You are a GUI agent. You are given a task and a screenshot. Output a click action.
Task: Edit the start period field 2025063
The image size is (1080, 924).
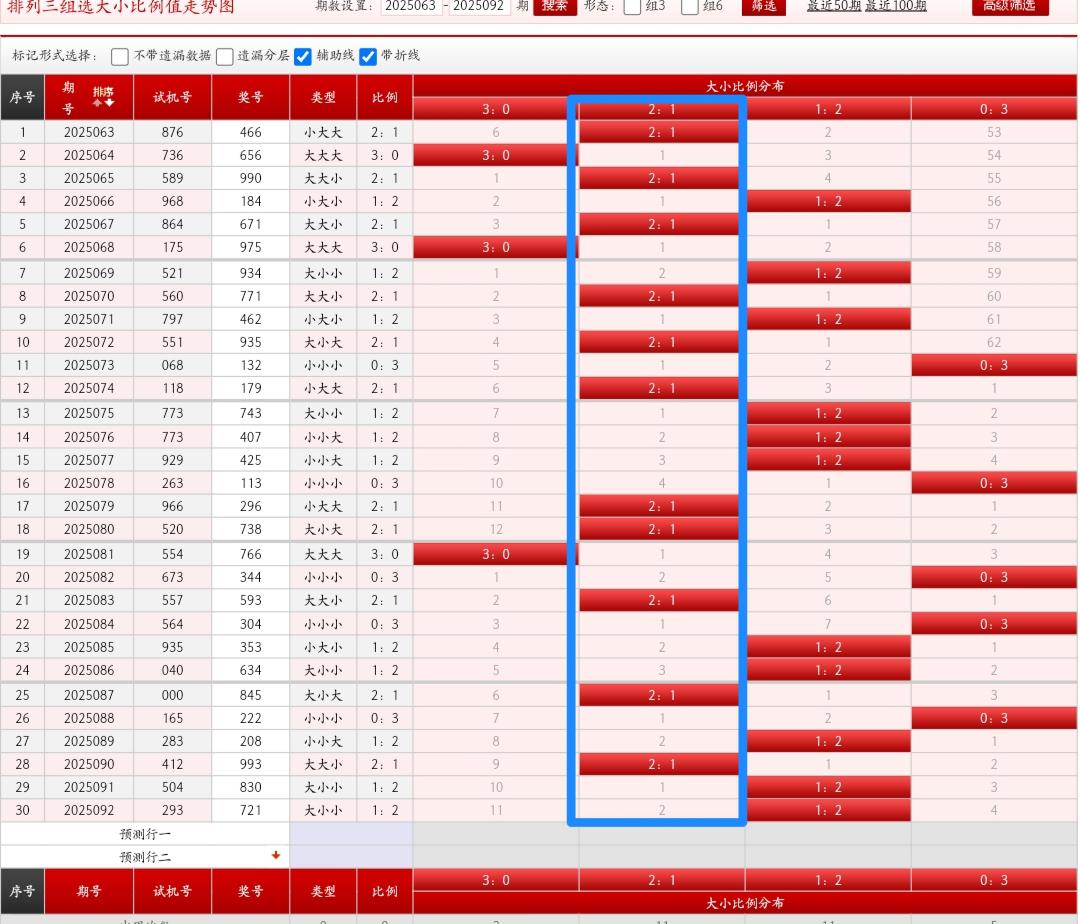(412, 6)
